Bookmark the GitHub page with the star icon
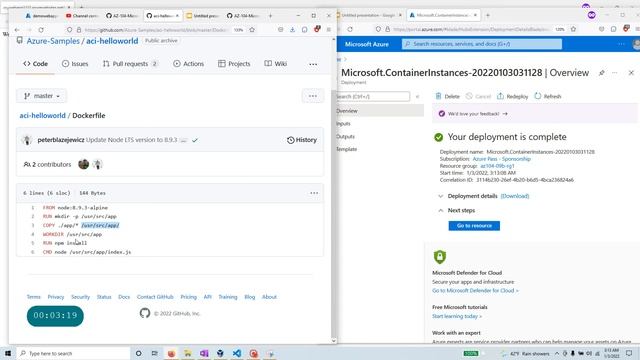The height and width of the screenshot is (360, 640). click(252, 30)
